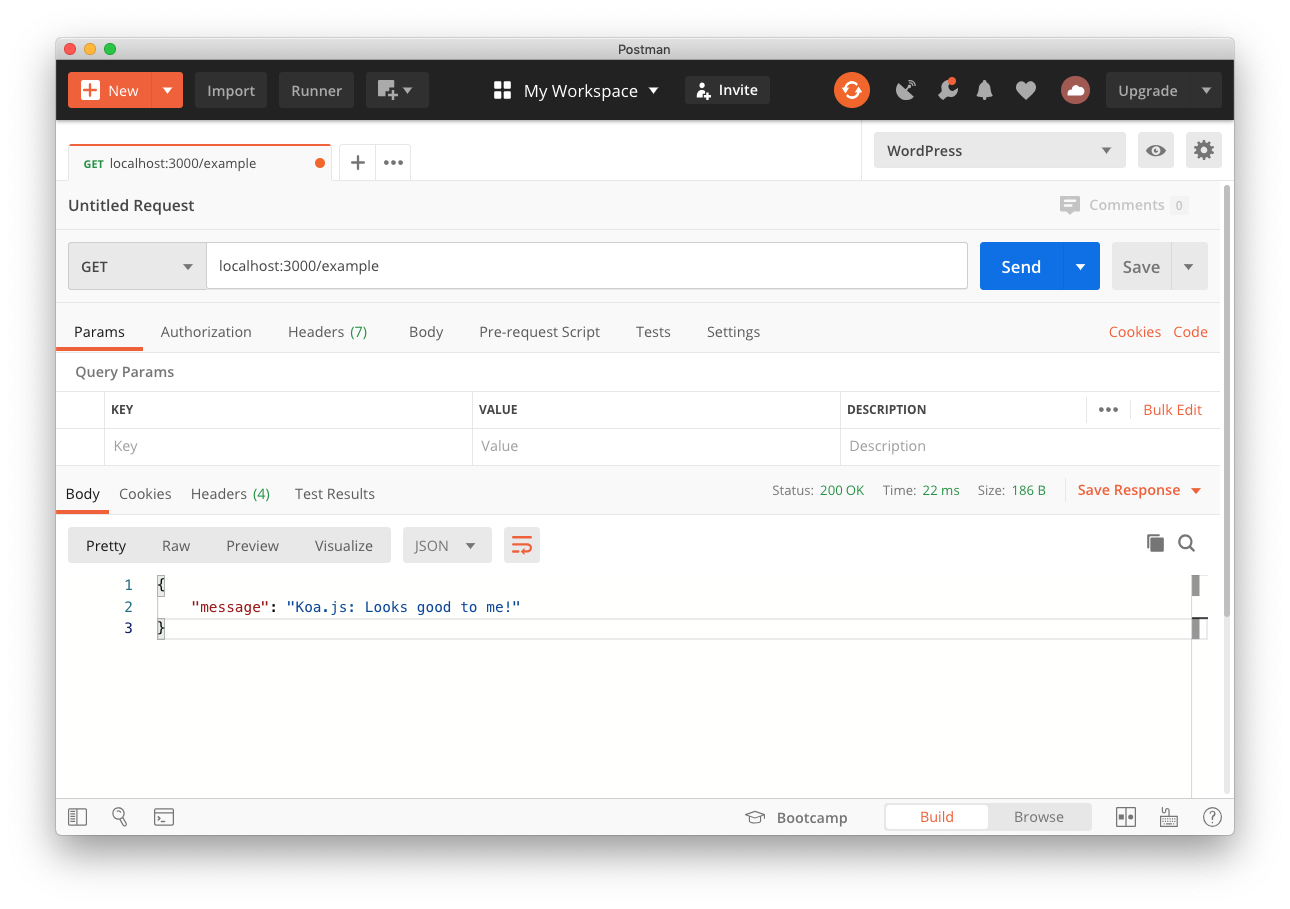Copy response body to clipboard
The width and height of the screenshot is (1290, 909).
pyautogui.click(x=1155, y=543)
